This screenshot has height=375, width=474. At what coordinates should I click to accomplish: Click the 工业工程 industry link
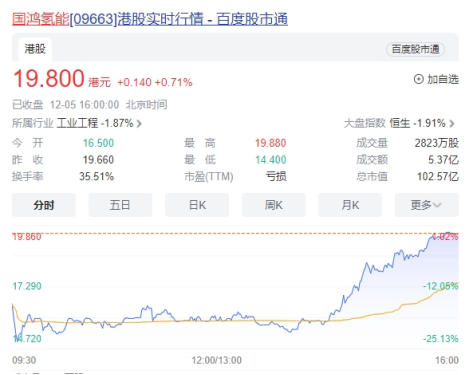click(77, 123)
